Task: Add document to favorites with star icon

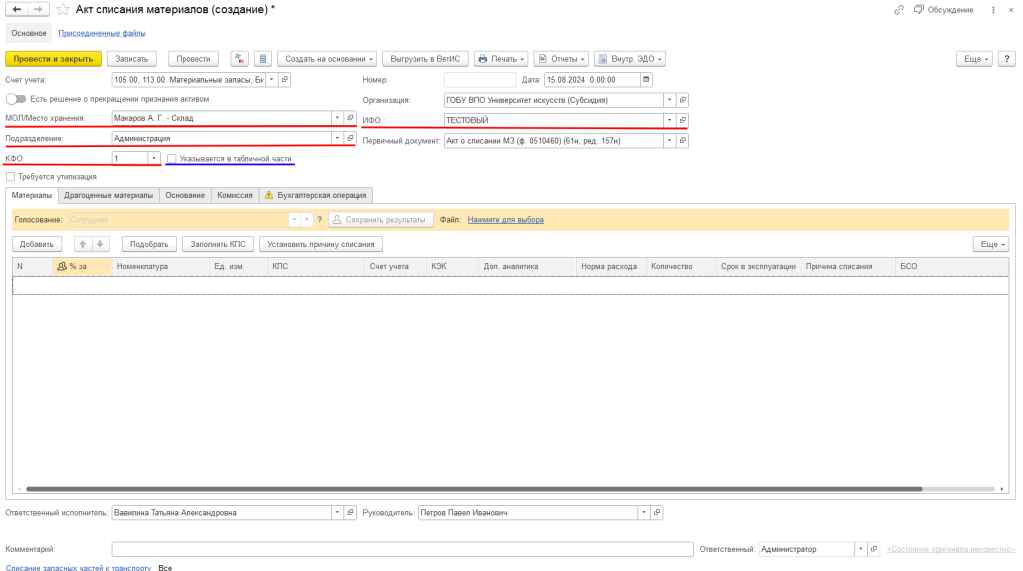Action: click(x=65, y=9)
